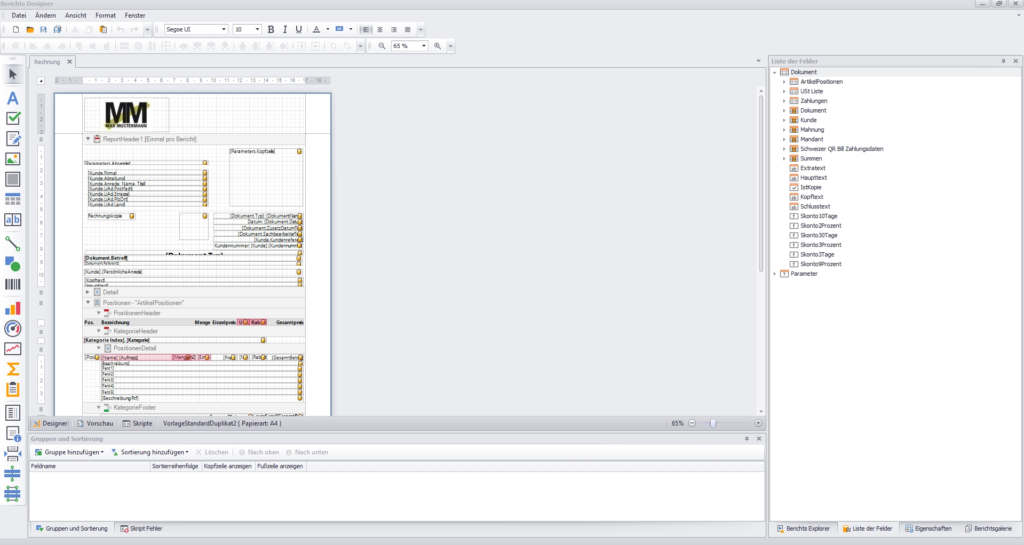Expand the Detail band
This screenshot has height=545, width=1024.
[x=88, y=292]
